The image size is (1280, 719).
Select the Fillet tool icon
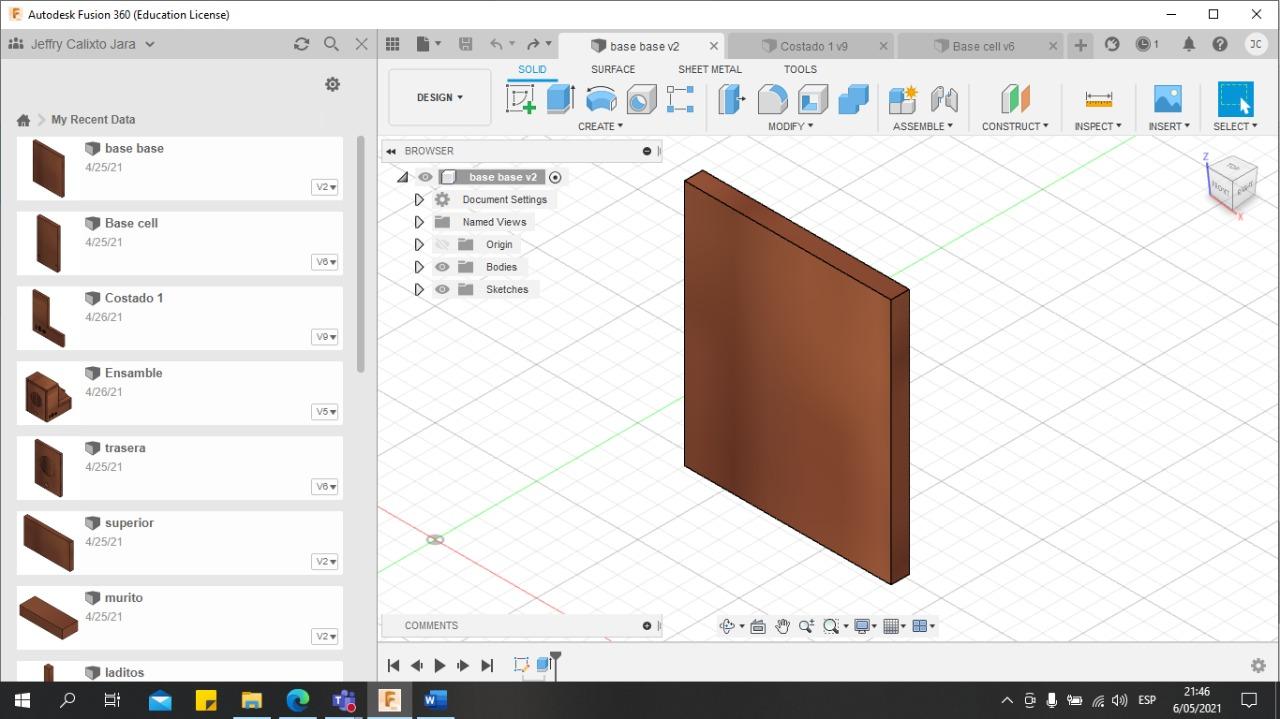pyautogui.click(x=772, y=99)
